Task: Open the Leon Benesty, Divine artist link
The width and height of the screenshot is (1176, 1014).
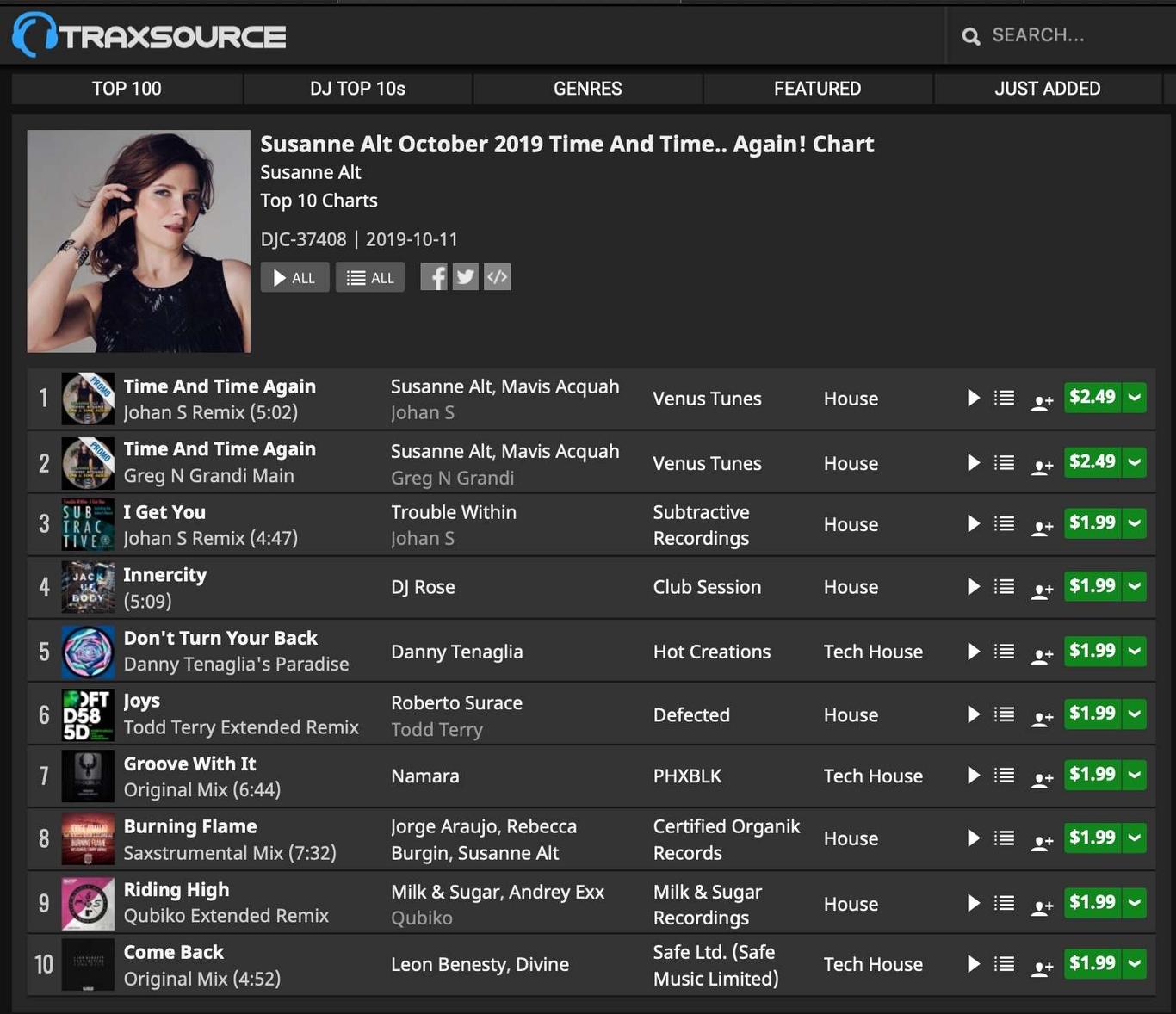Action: pyautogui.click(x=480, y=964)
